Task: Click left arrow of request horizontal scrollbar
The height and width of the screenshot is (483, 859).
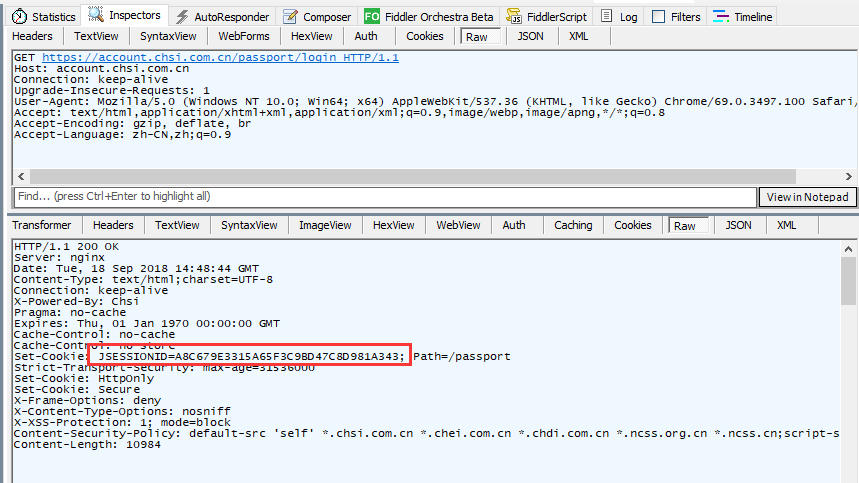Action: click(x=21, y=176)
